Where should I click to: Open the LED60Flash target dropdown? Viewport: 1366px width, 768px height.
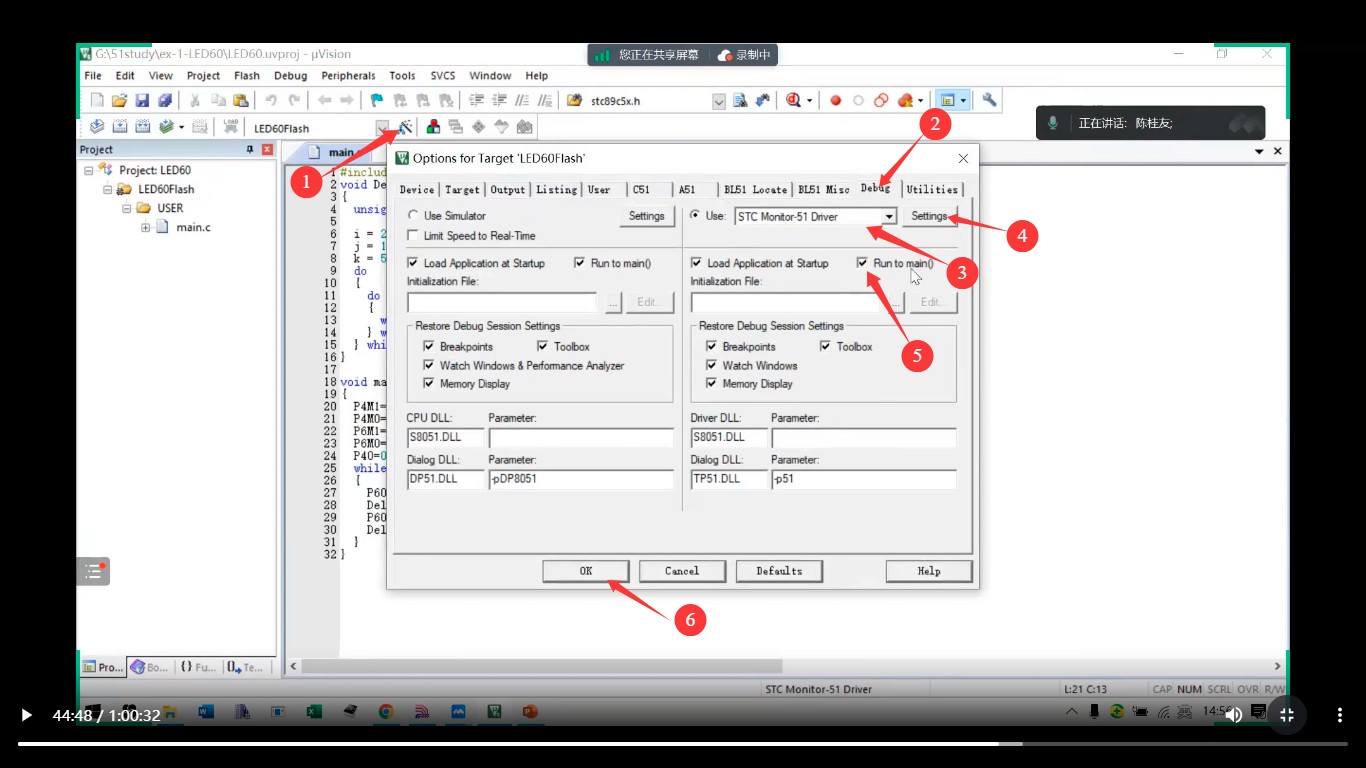pyautogui.click(x=382, y=128)
